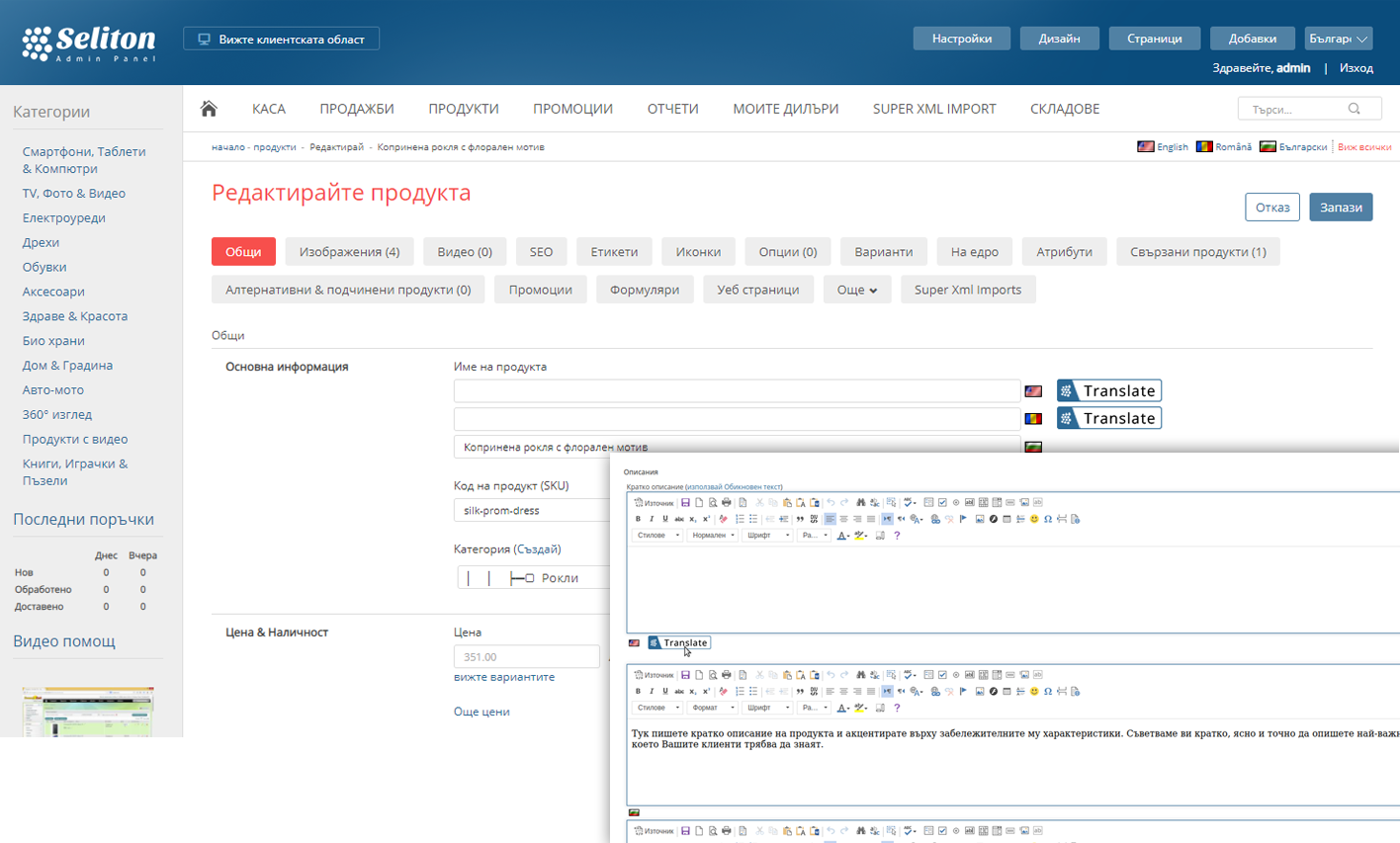Open the ПРОМОЦИИ main menu item
Screen dimensions: 1400x843
pyautogui.click(x=572, y=109)
